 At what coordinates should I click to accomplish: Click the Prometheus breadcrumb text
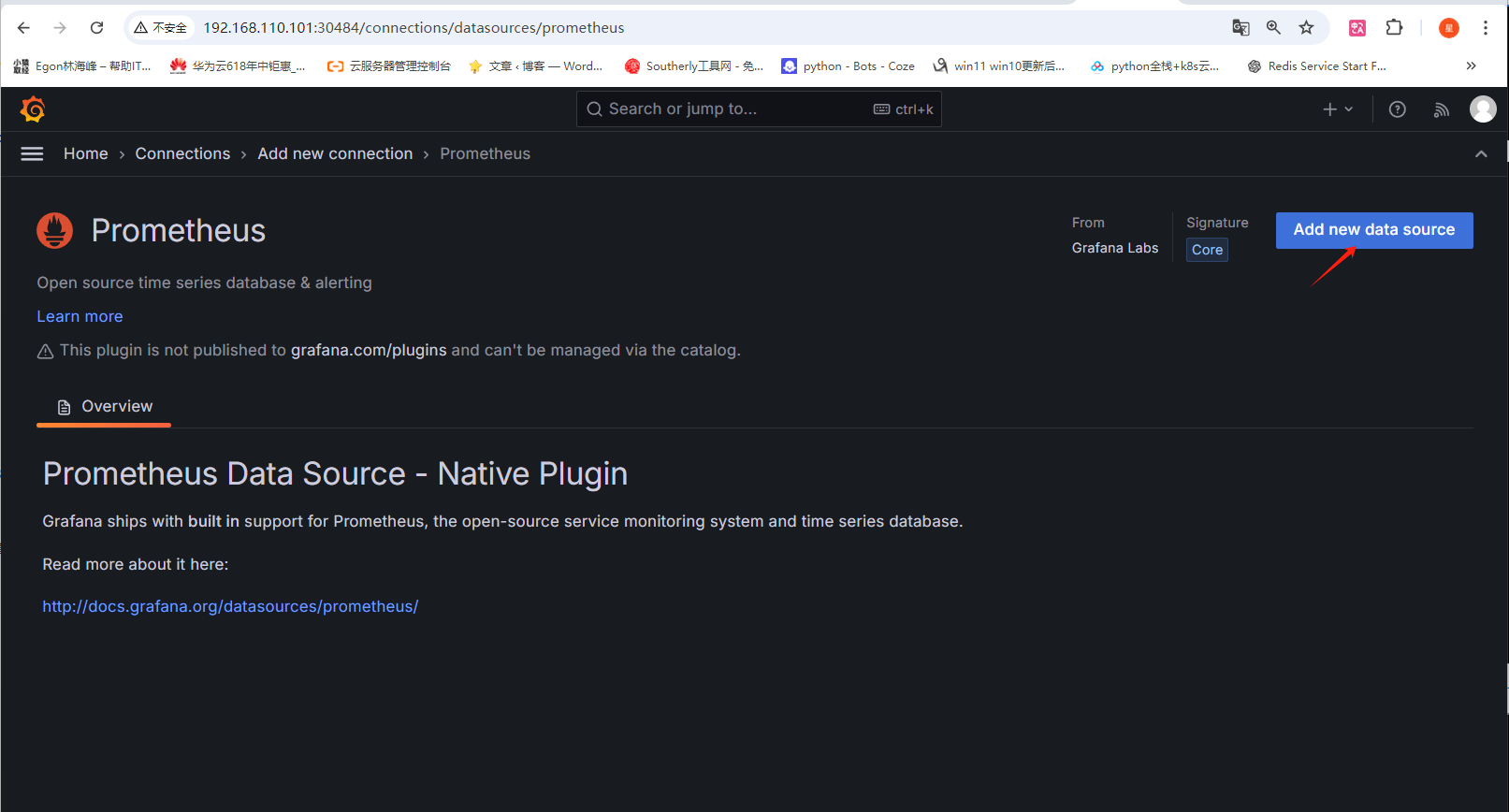(485, 154)
